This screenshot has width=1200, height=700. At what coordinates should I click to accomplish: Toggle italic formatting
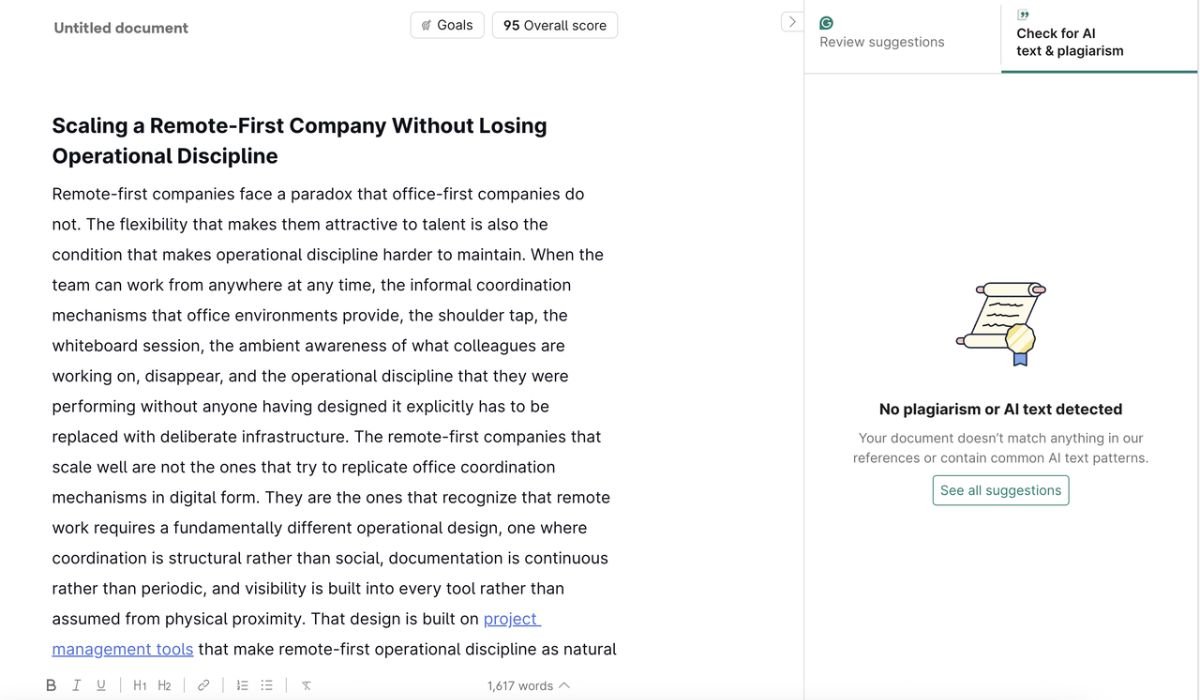76,685
